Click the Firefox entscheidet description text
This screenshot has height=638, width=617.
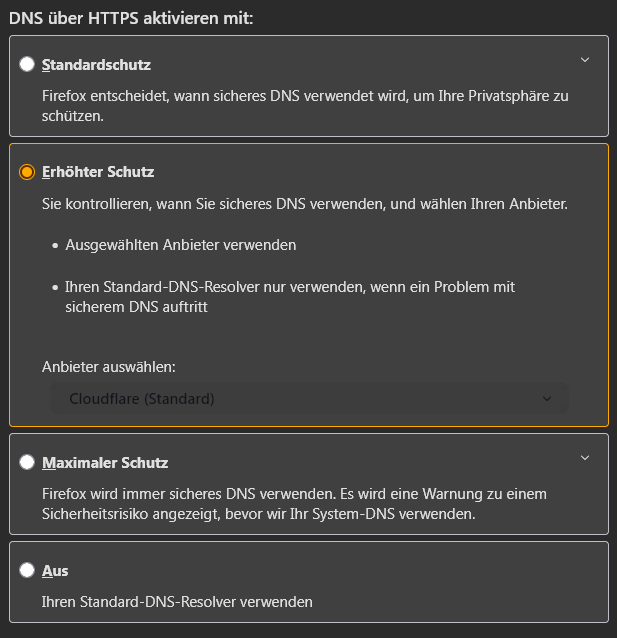coord(305,106)
